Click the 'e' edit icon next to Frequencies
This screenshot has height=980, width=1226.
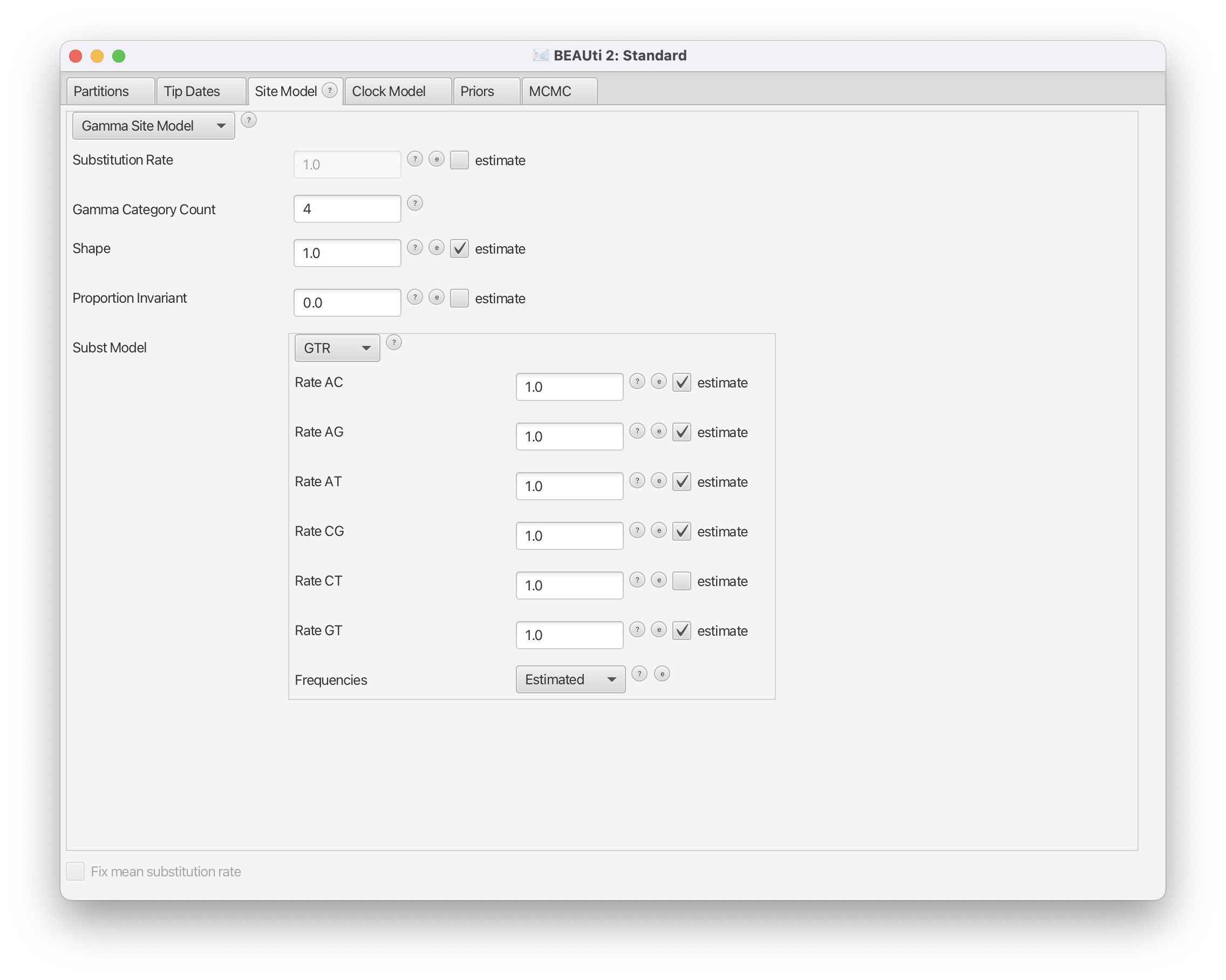[x=662, y=674]
